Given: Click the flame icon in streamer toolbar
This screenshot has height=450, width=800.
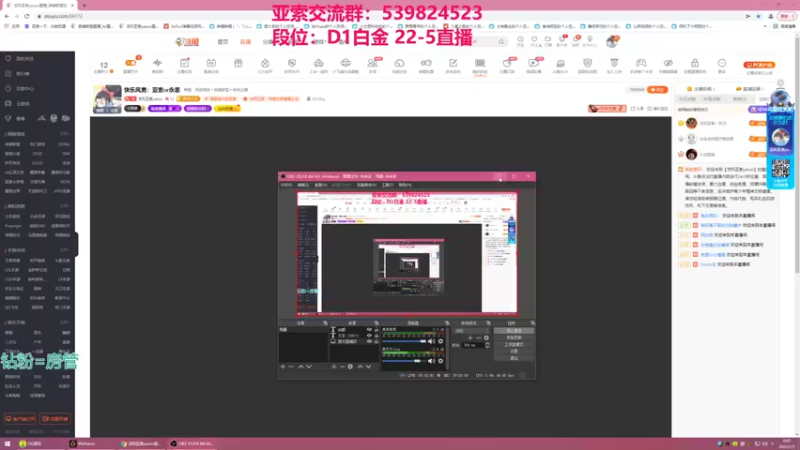Looking at the screenshot, I should point(265,63).
